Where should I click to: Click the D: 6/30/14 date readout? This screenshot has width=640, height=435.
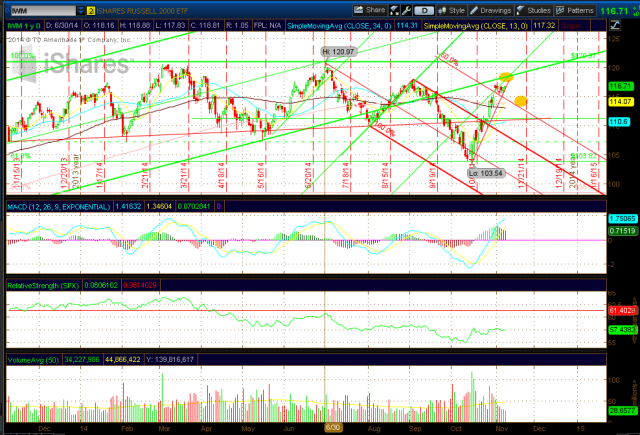click(x=62, y=26)
